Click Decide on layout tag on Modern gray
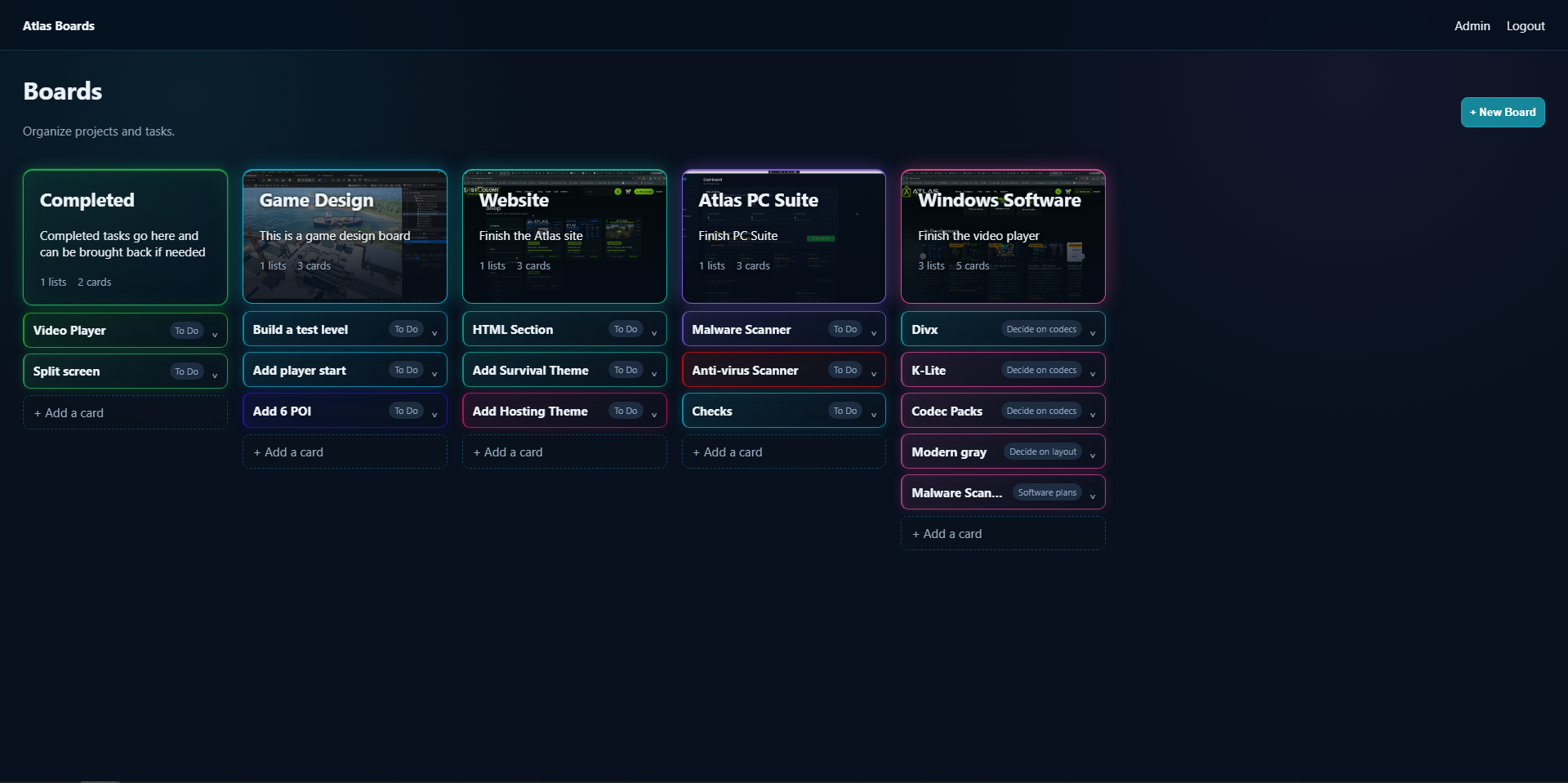The height and width of the screenshot is (783, 1568). pyautogui.click(x=1043, y=452)
